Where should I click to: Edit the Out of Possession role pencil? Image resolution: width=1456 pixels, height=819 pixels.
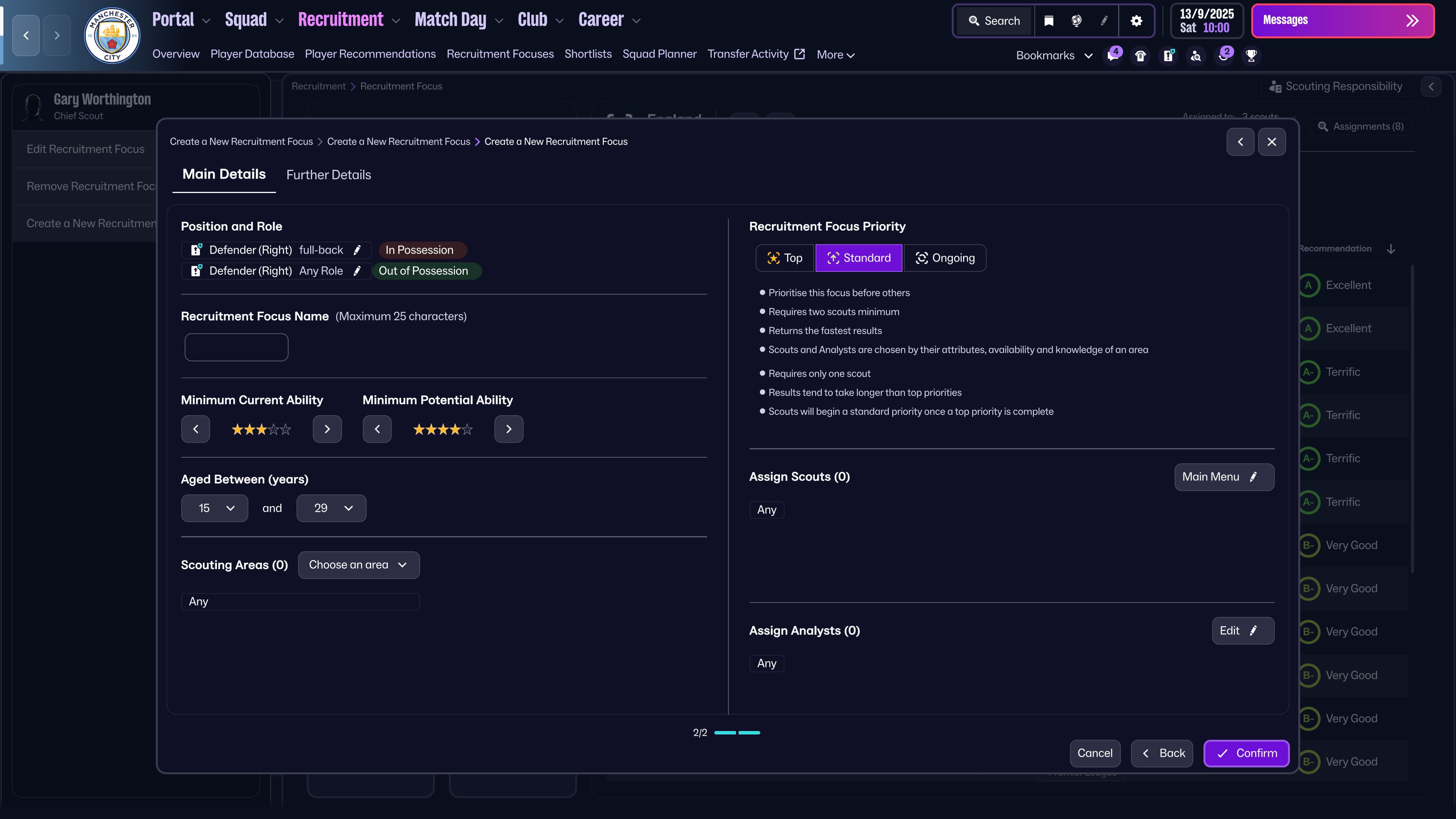pyautogui.click(x=357, y=271)
